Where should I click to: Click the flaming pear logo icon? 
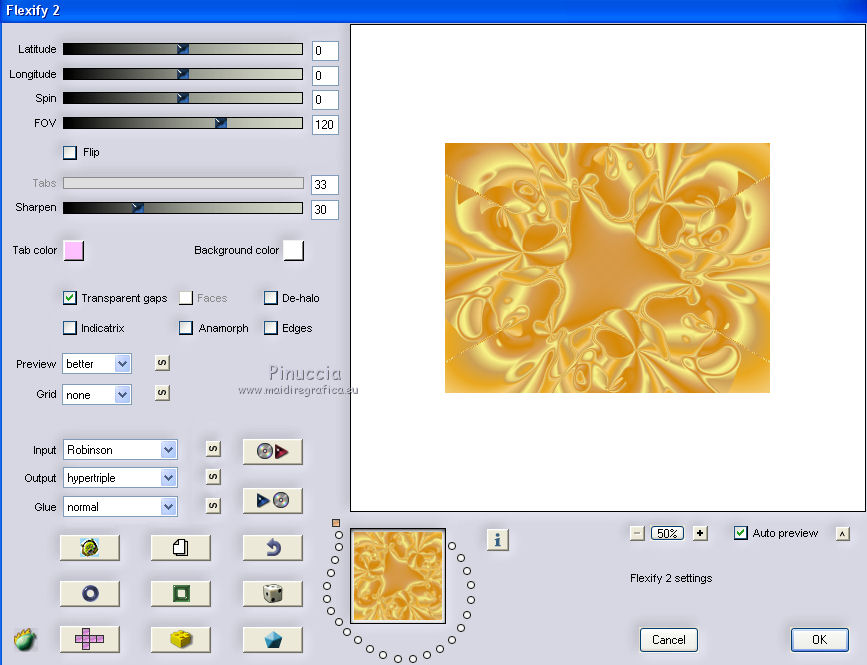tap(25, 640)
